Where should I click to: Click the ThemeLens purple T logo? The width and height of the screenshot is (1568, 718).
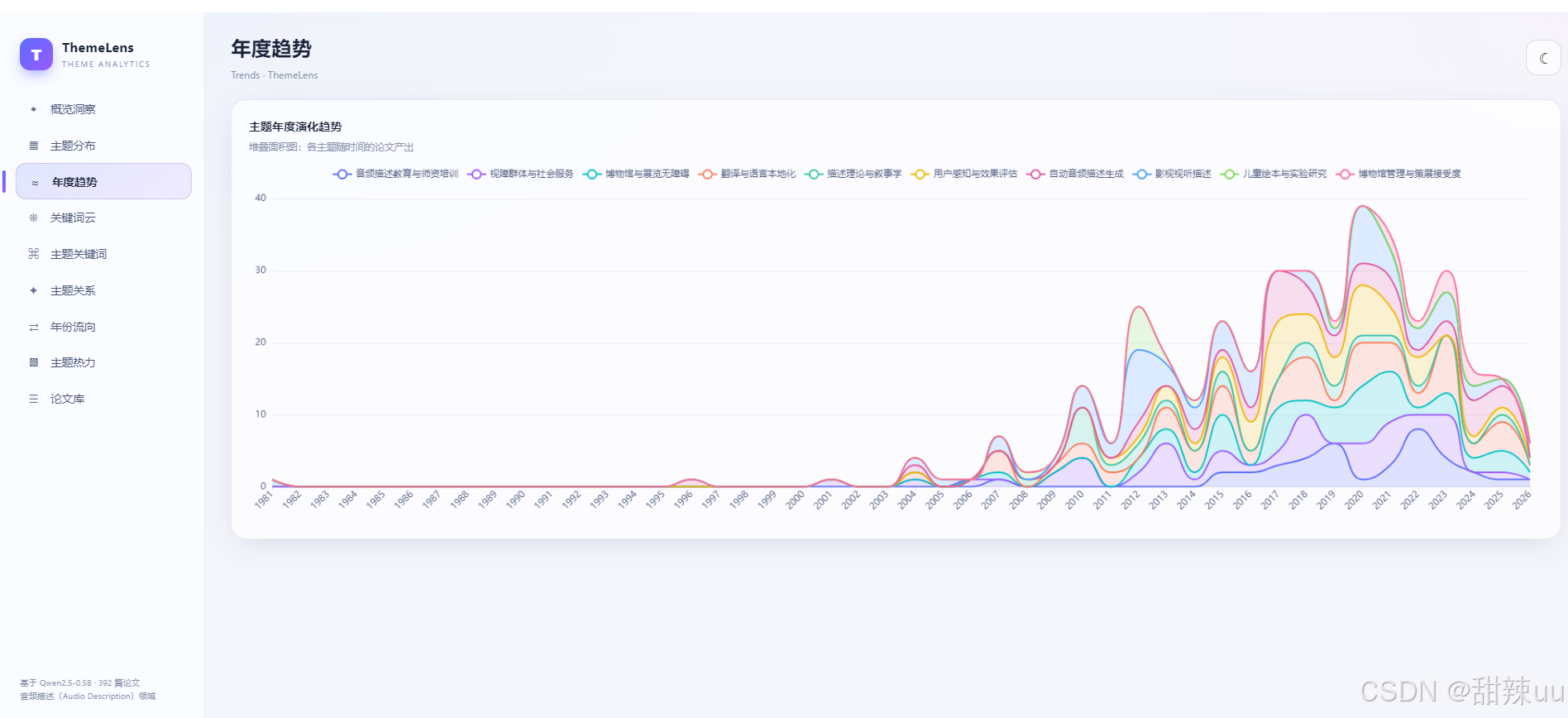pyautogui.click(x=36, y=55)
